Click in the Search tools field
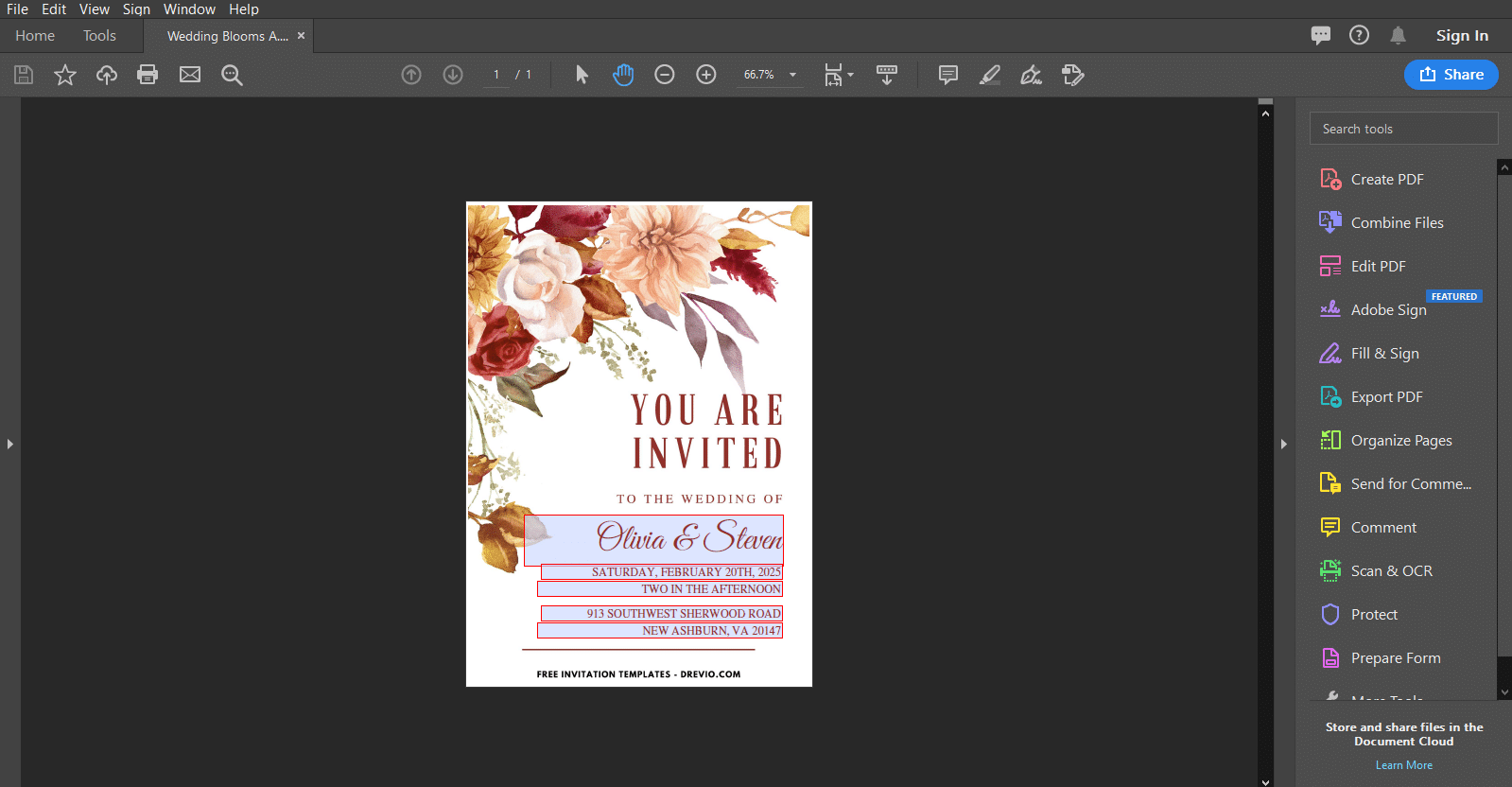This screenshot has width=1512, height=787. (1404, 129)
